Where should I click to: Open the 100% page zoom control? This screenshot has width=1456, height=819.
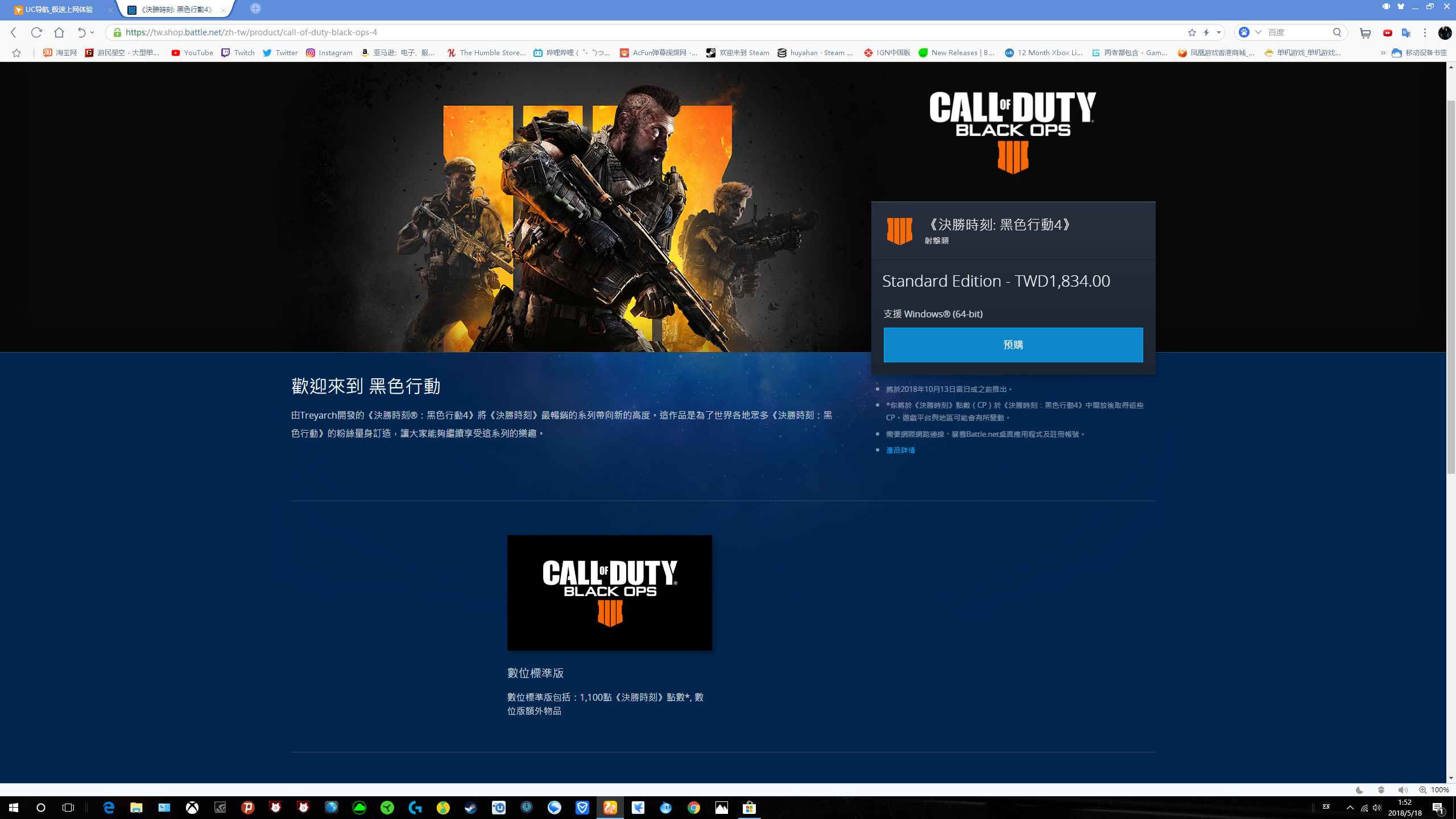pyautogui.click(x=1434, y=790)
